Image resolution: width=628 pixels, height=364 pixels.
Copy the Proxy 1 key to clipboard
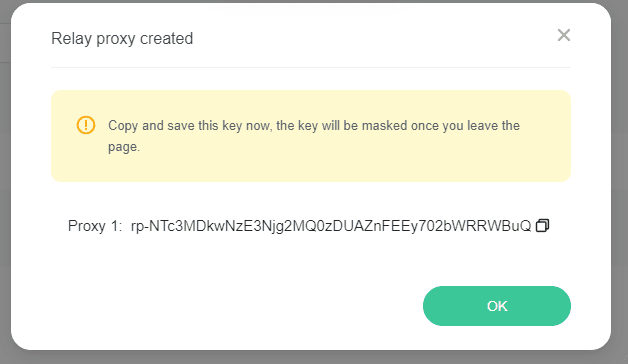[542, 225]
